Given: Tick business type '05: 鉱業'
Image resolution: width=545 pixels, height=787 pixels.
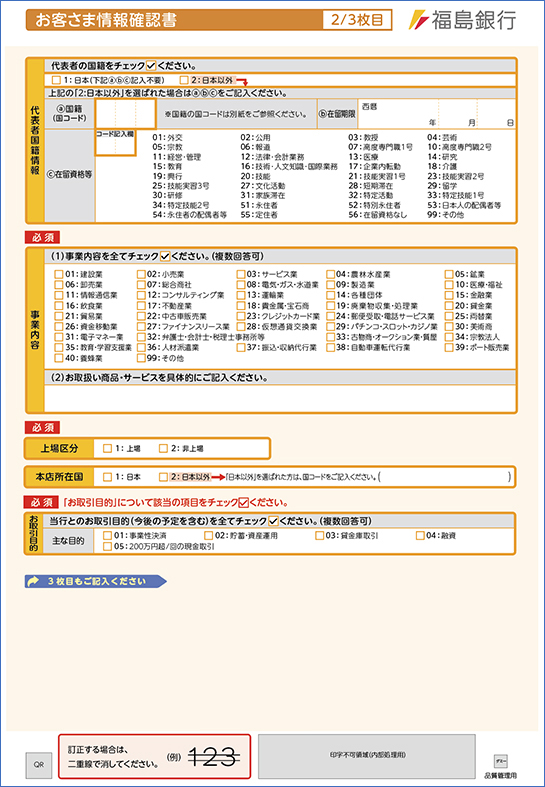Looking at the screenshot, I should coord(449,275).
